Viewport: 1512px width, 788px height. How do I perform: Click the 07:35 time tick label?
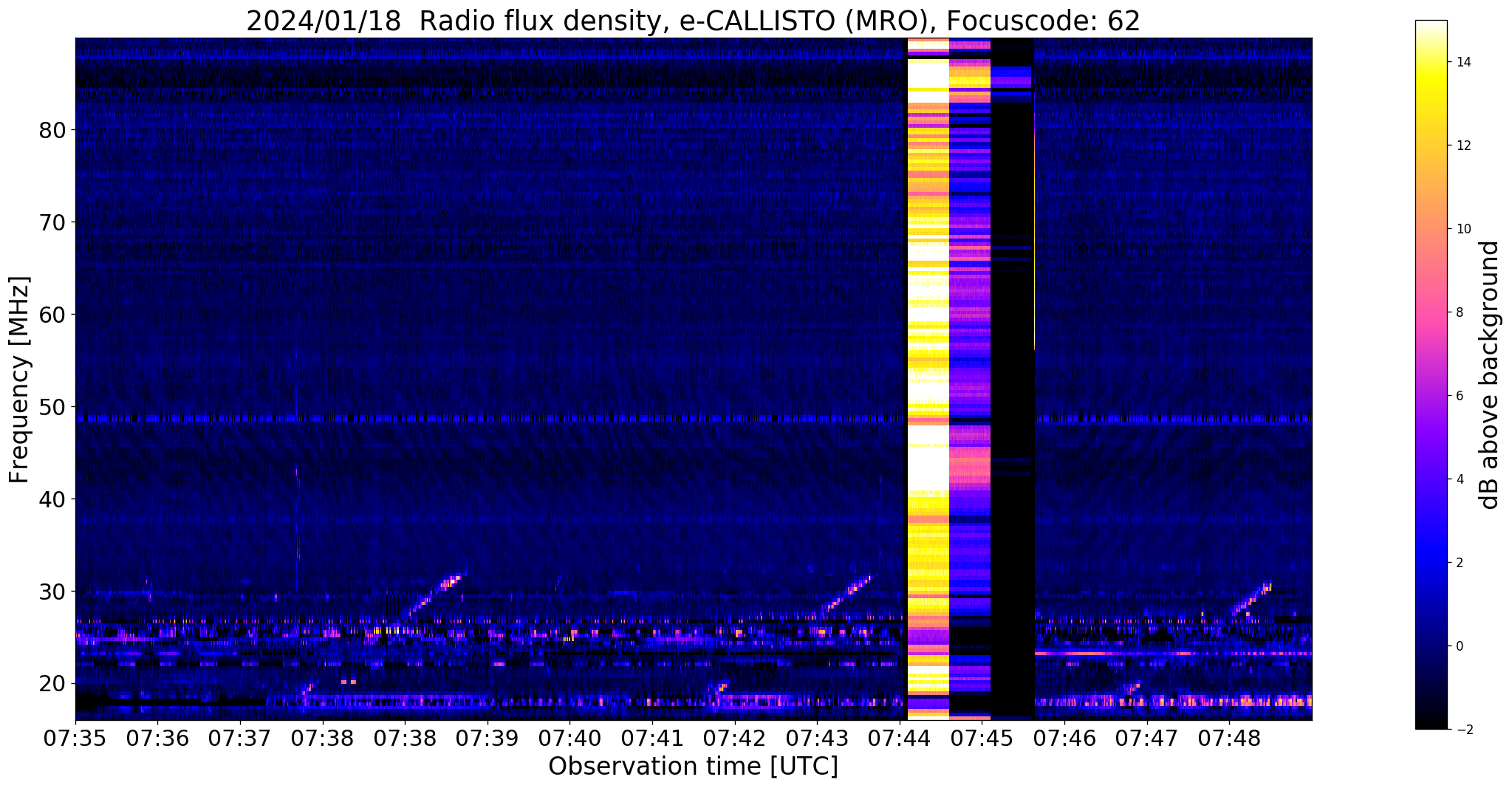pos(75,738)
